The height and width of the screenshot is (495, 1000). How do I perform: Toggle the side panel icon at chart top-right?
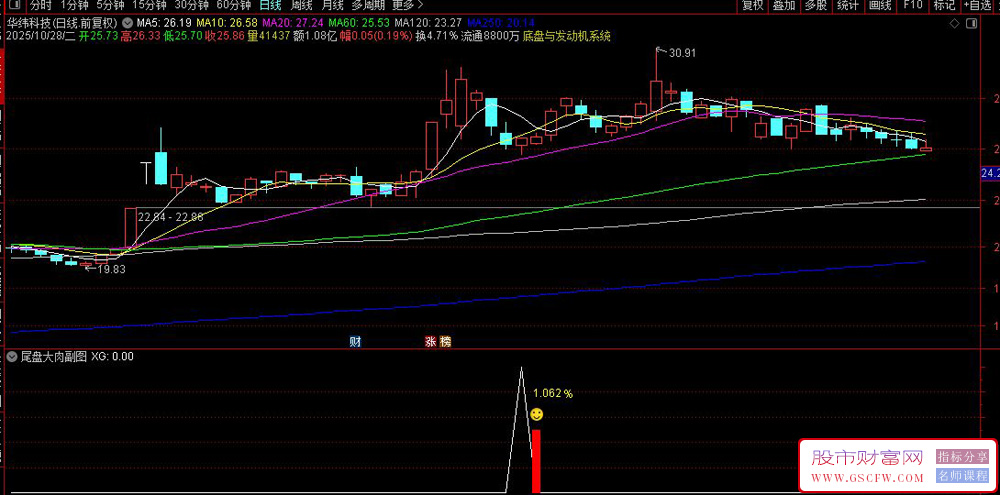971,24
